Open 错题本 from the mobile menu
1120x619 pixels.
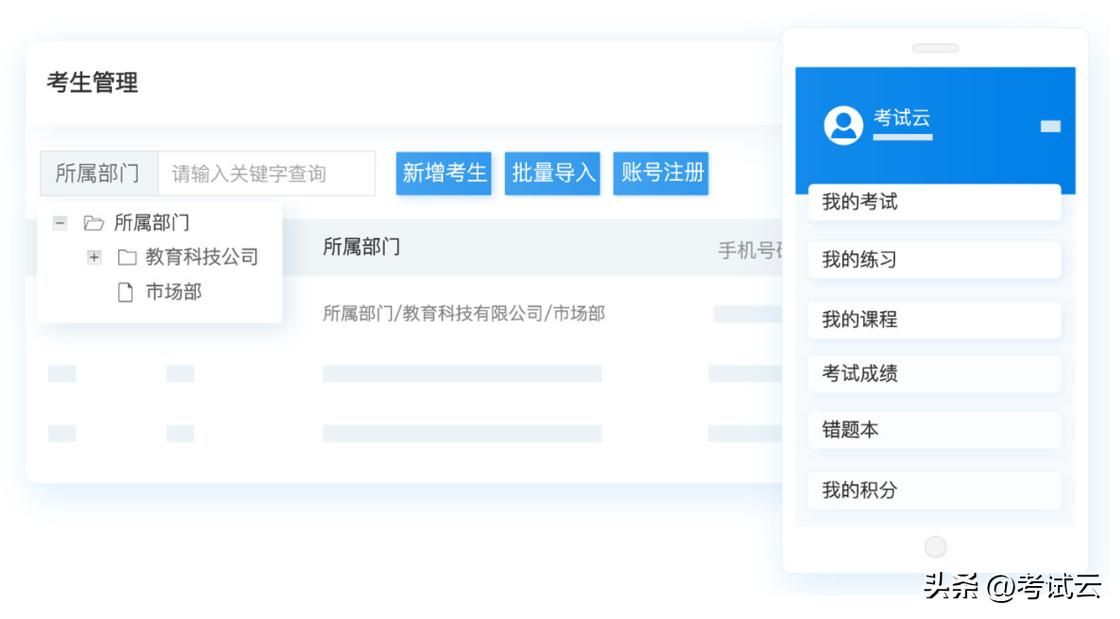tap(935, 430)
